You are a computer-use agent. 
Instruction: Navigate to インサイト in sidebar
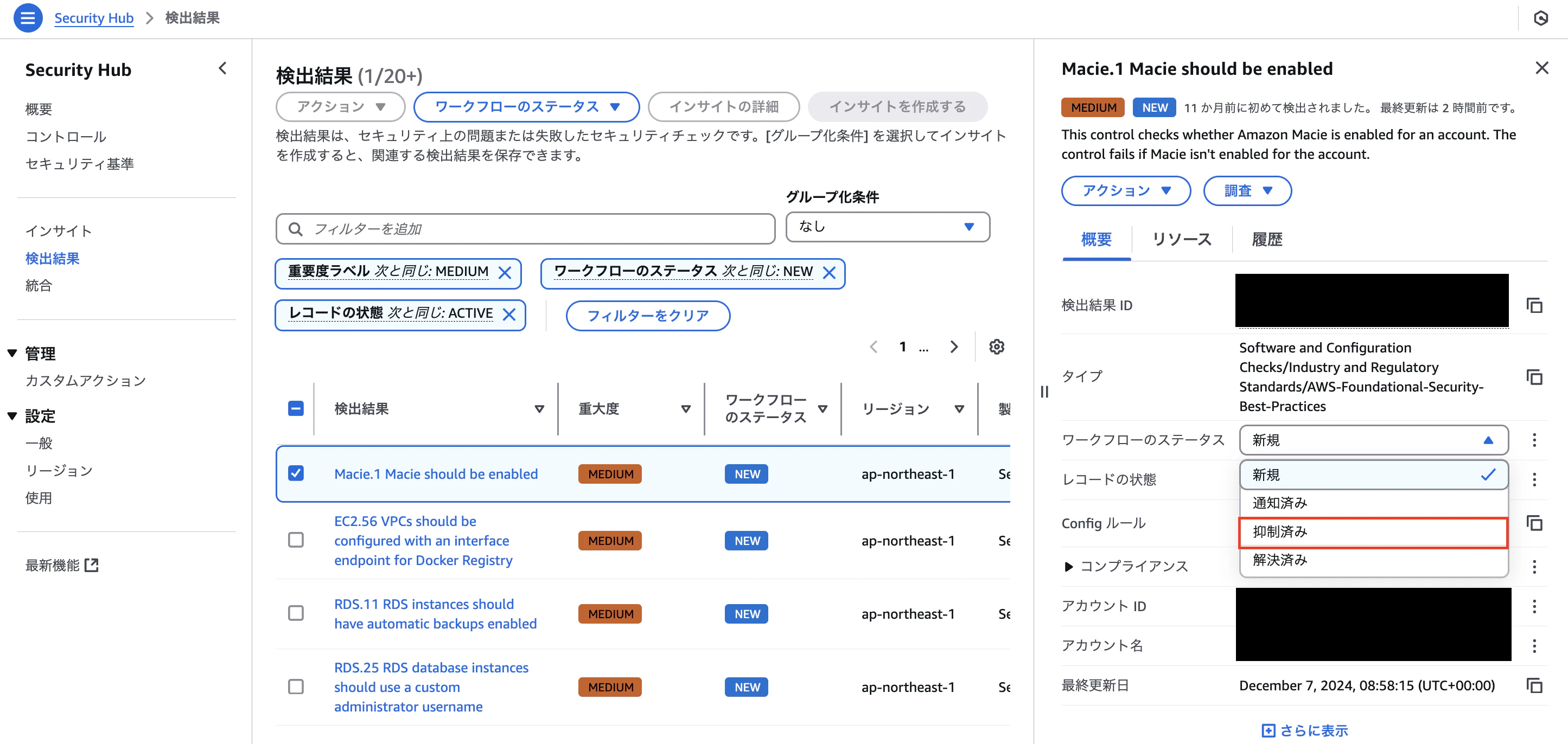(59, 231)
